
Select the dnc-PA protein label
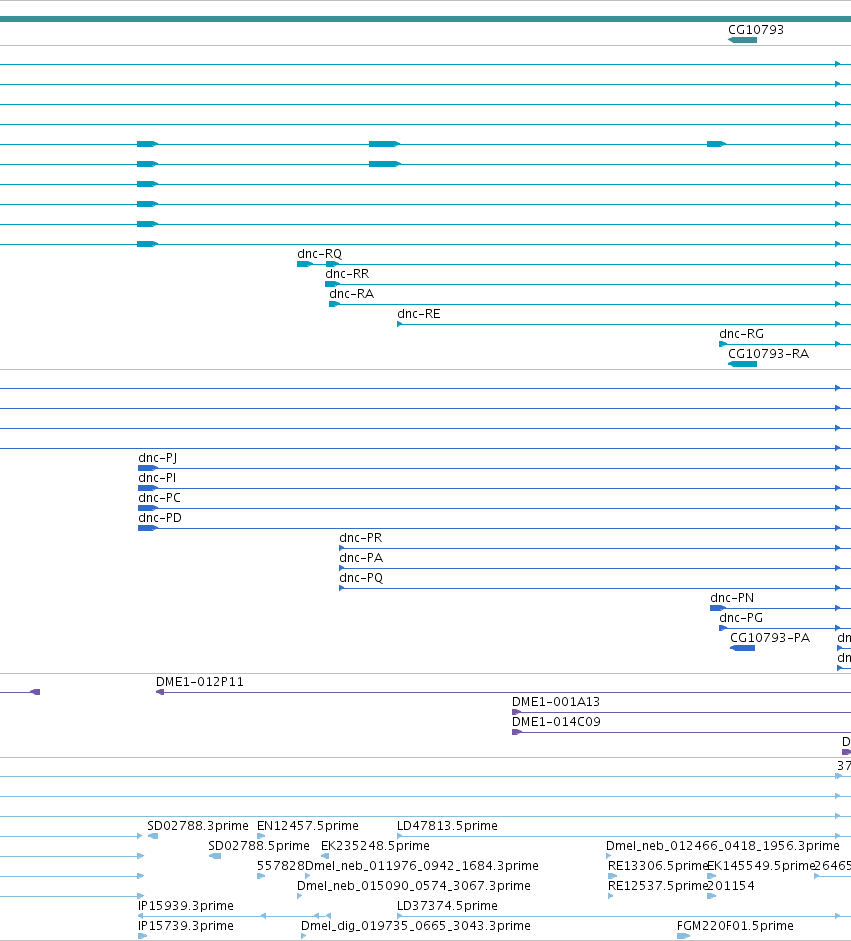[361, 558]
